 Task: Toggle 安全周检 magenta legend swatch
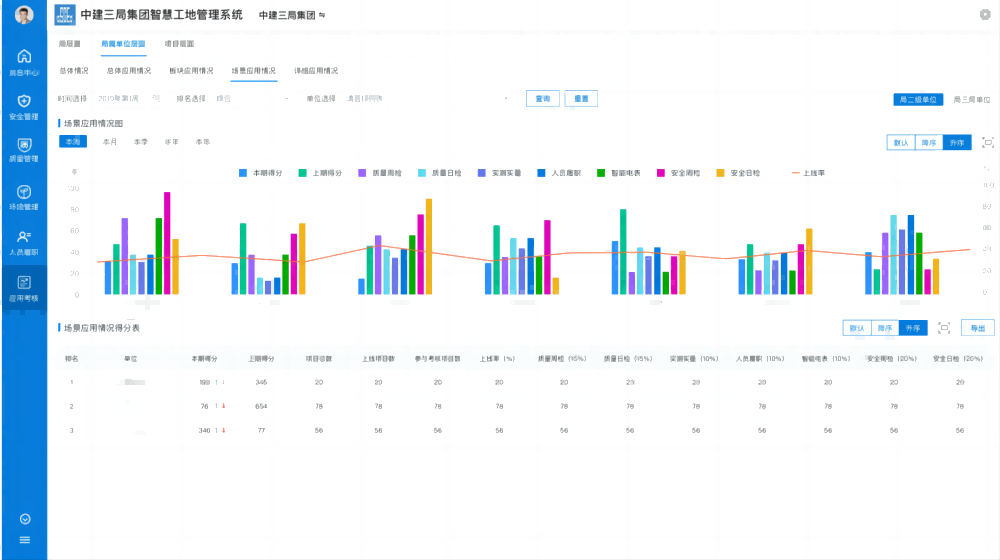[661, 173]
